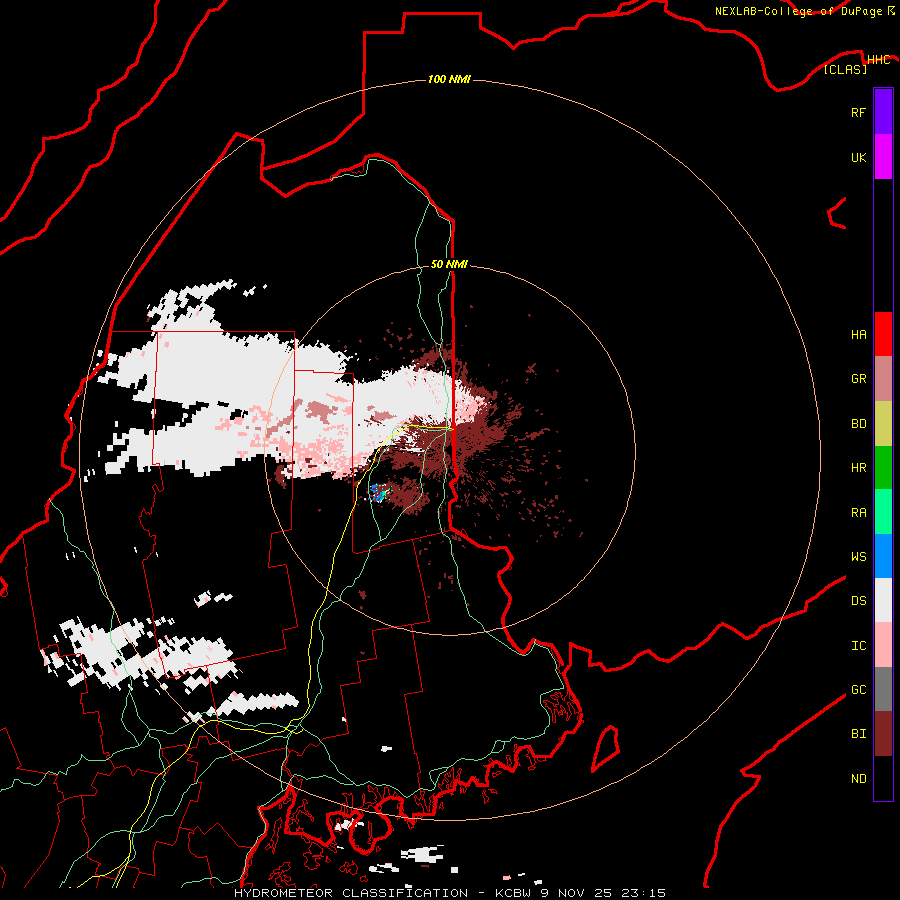Click the BI brown legend swatch

883,734
